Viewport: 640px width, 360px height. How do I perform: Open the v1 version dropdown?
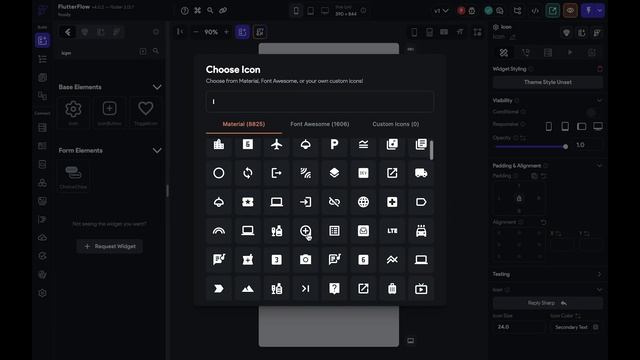click(441, 11)
